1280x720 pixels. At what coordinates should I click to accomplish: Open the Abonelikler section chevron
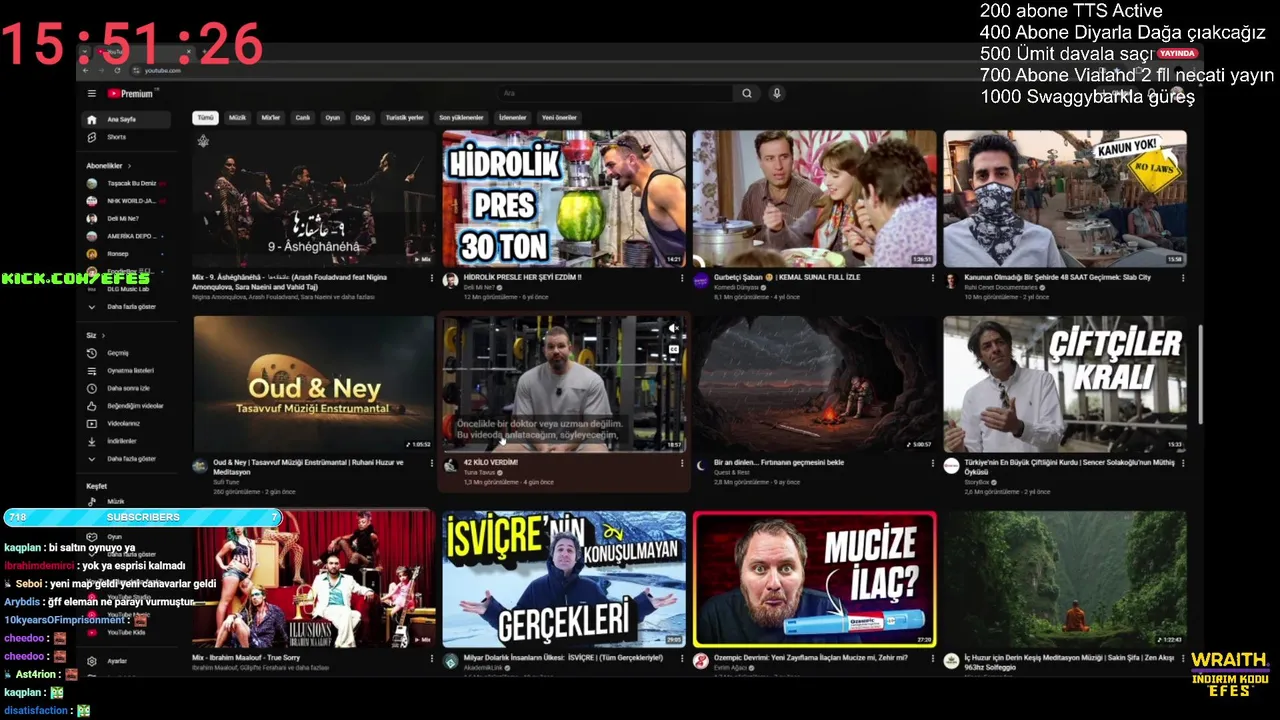pos(129,166)
